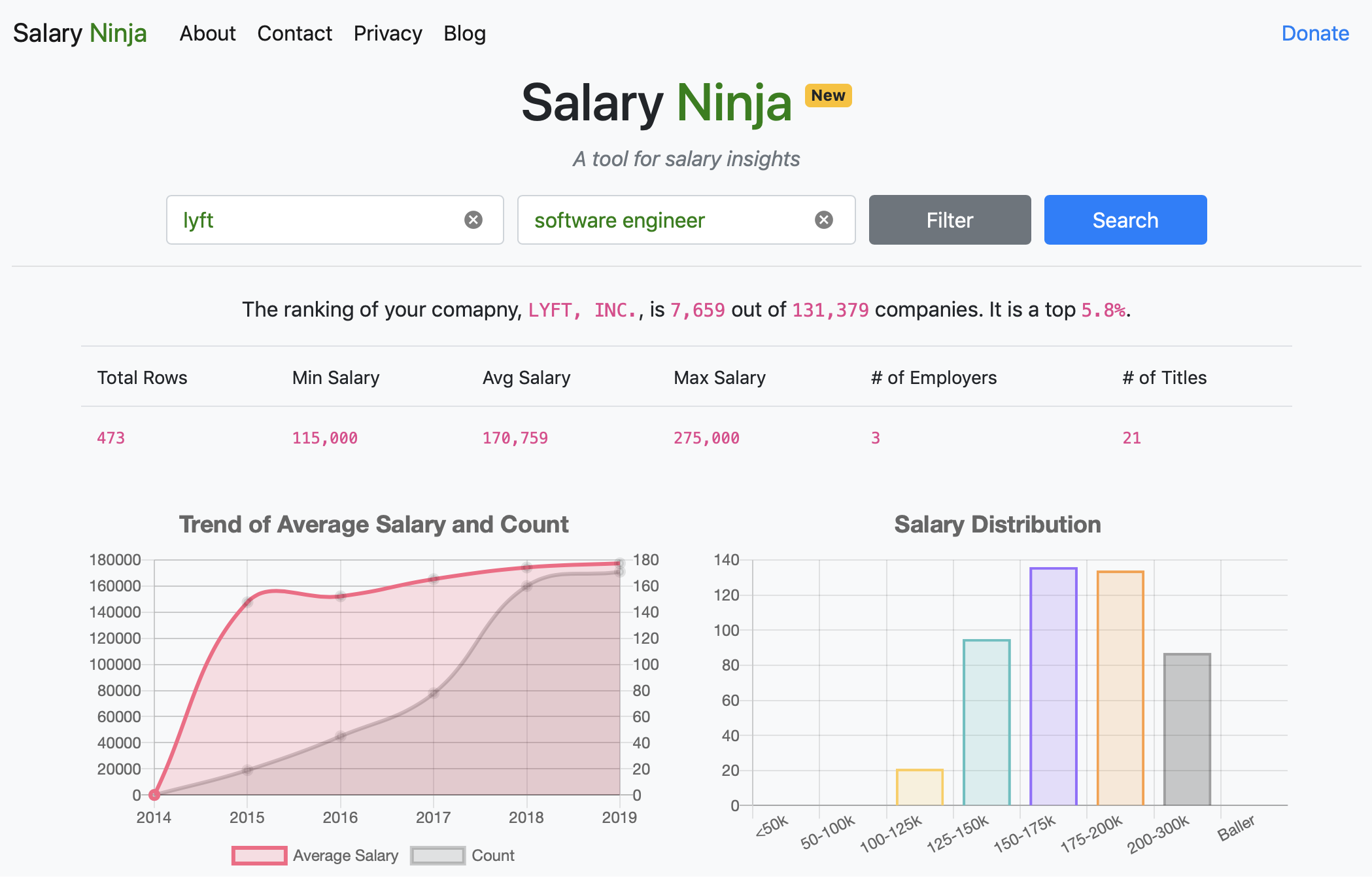Clear the lyft company search field
Viewport: 1372px width, 891px height.
click(473, 220)
